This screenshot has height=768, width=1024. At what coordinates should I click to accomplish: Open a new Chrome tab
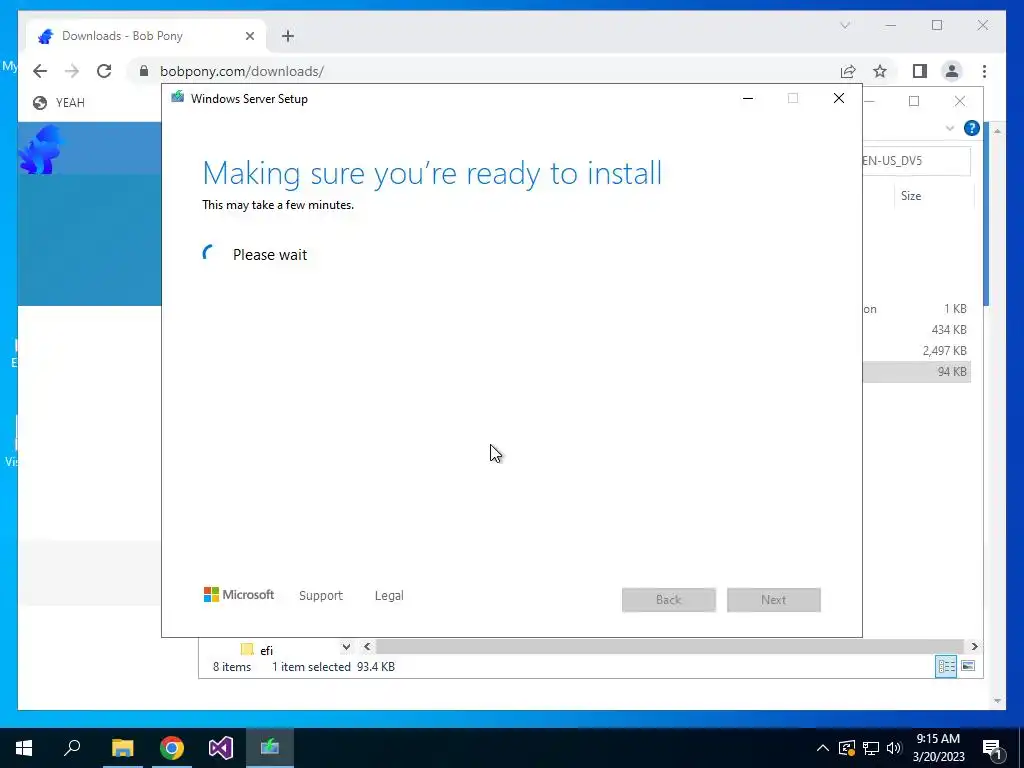tap(288, 36)
